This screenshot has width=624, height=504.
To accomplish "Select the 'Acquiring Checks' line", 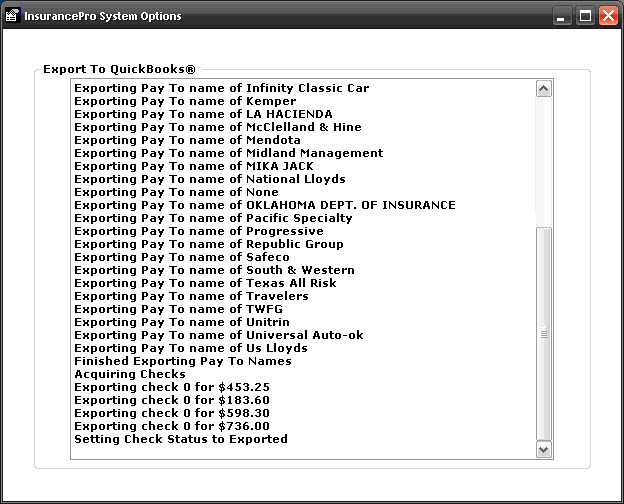I will tap(130, 374).
